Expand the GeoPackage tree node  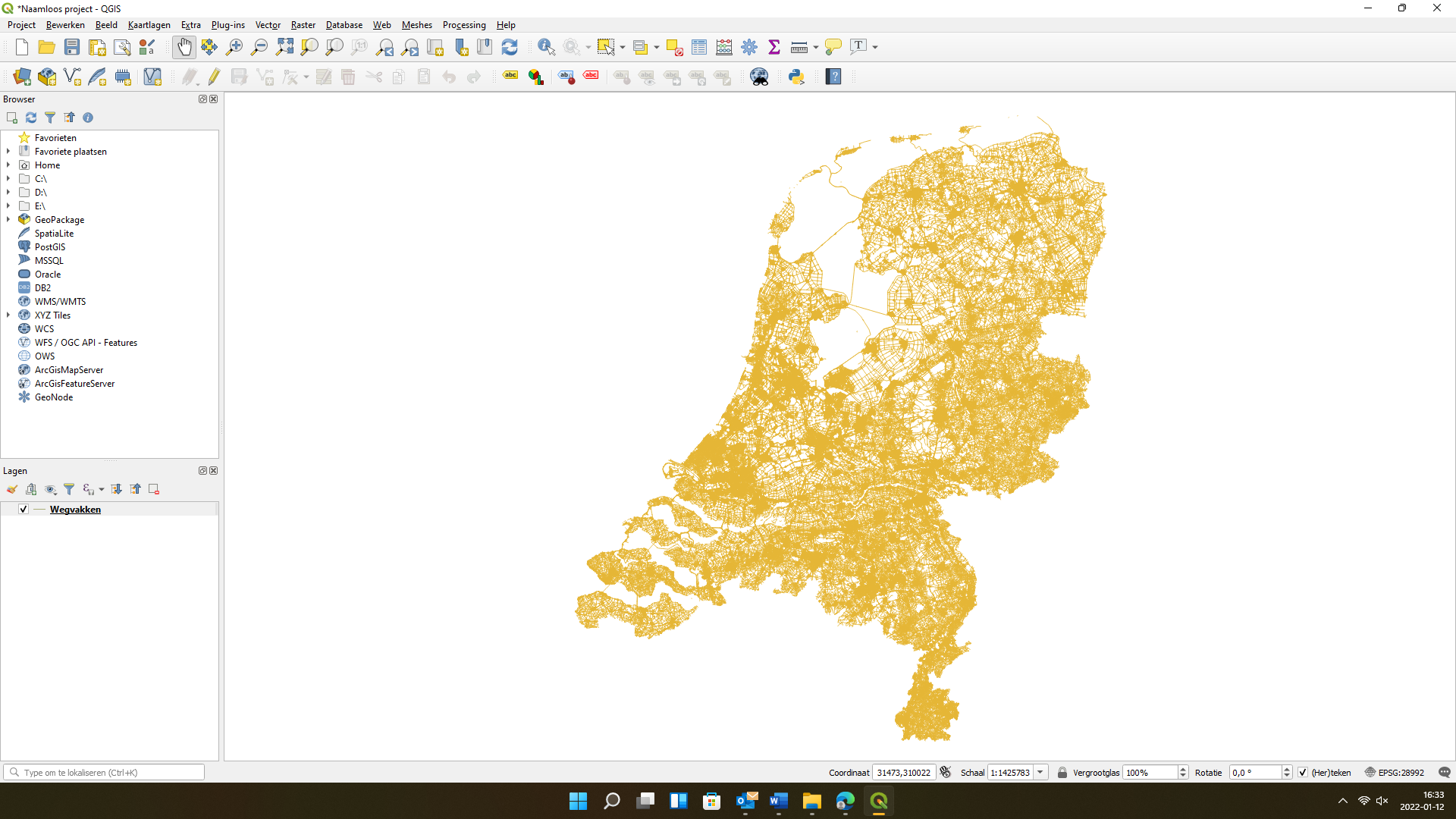click(x=8, y=220)
